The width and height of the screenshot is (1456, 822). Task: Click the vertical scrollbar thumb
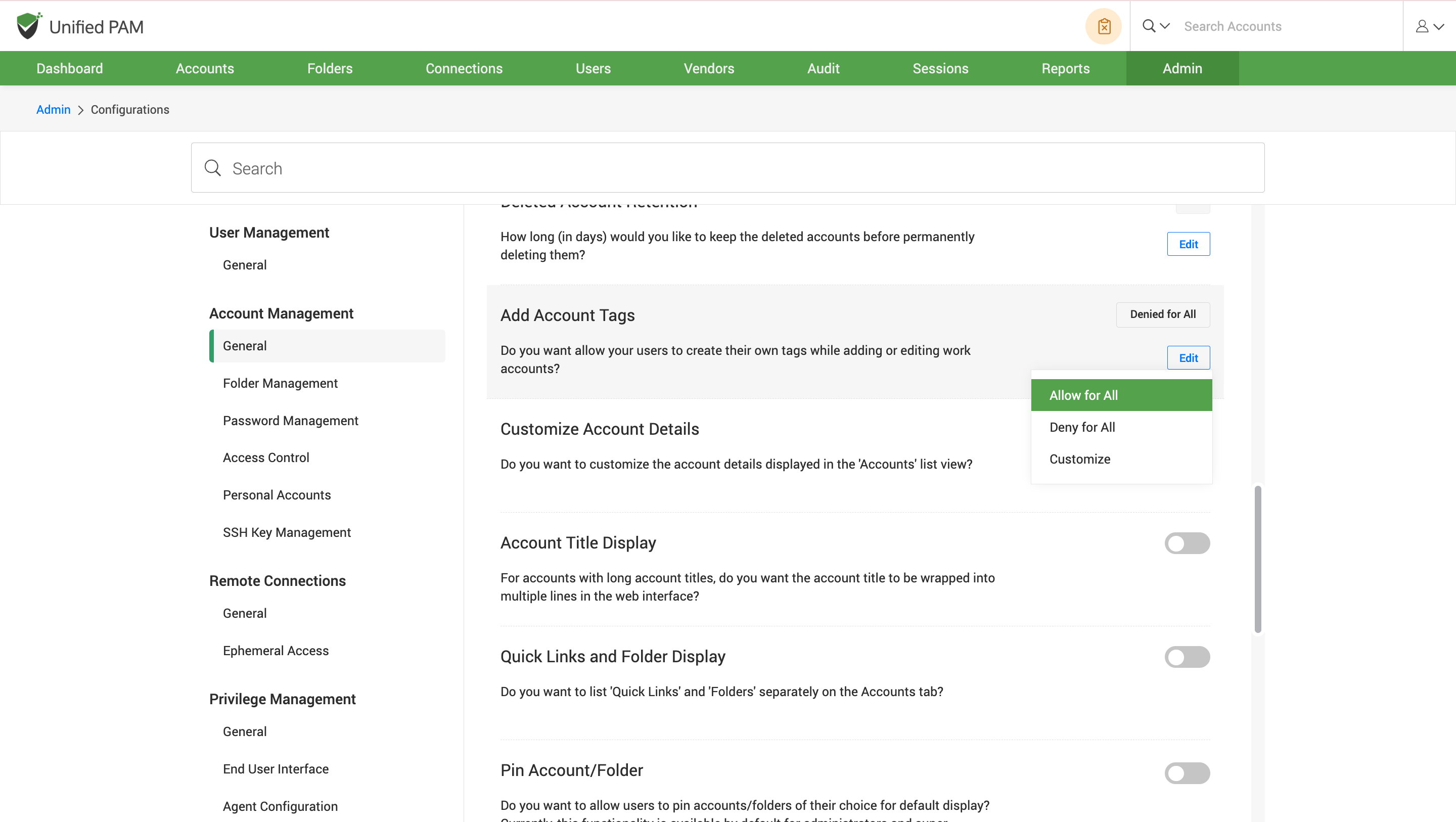[1258, 560]
